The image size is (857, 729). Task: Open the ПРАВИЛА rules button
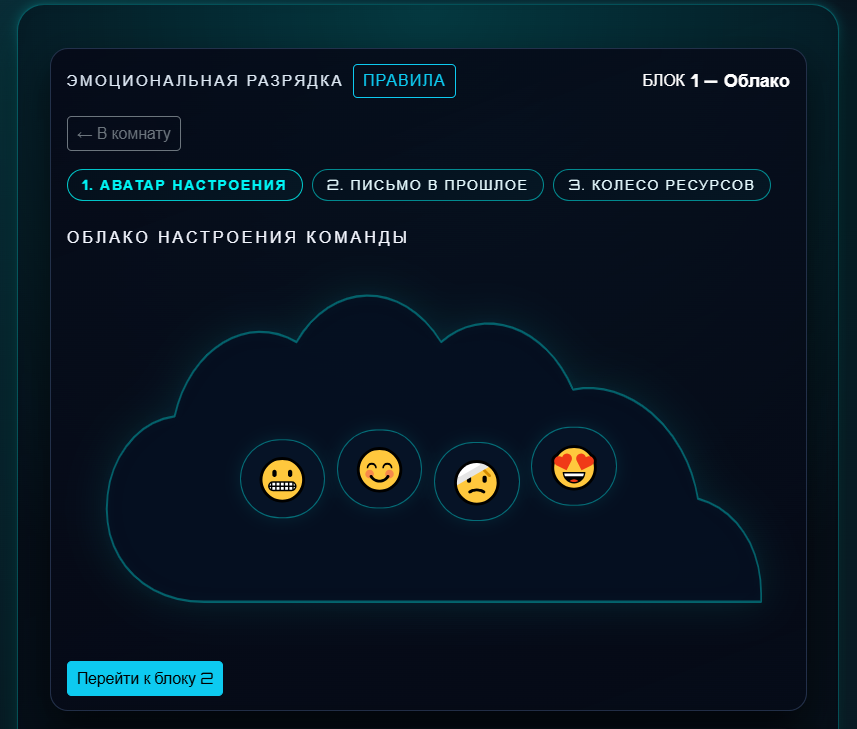tap(404, 81)
